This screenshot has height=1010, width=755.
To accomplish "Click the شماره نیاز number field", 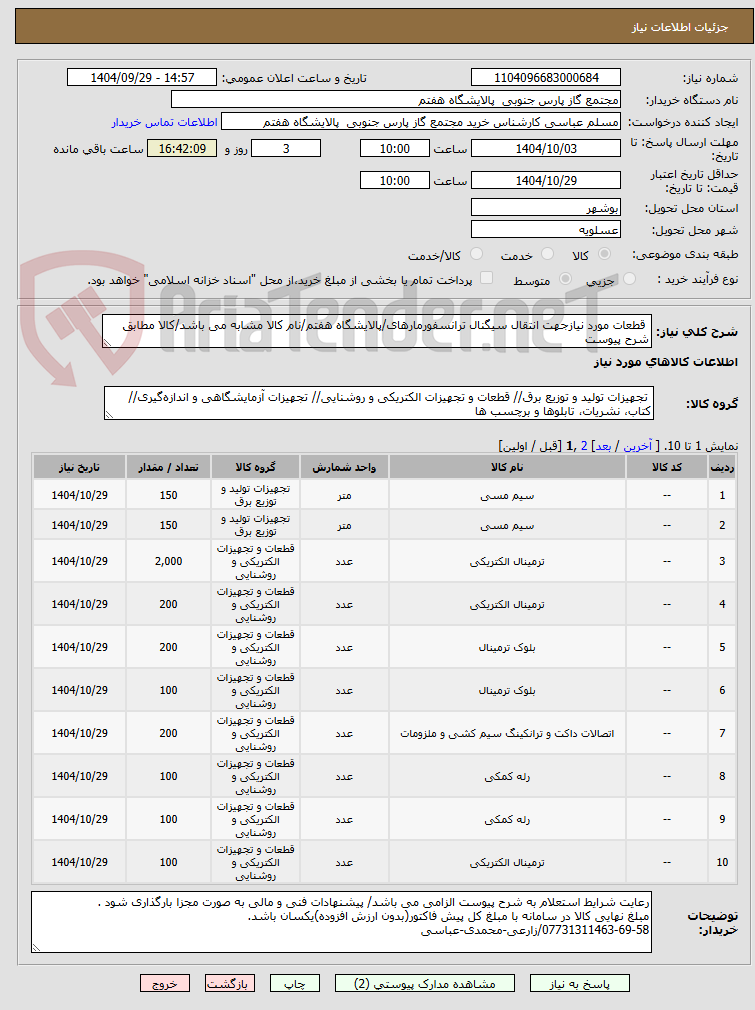I will pos(546,77).
